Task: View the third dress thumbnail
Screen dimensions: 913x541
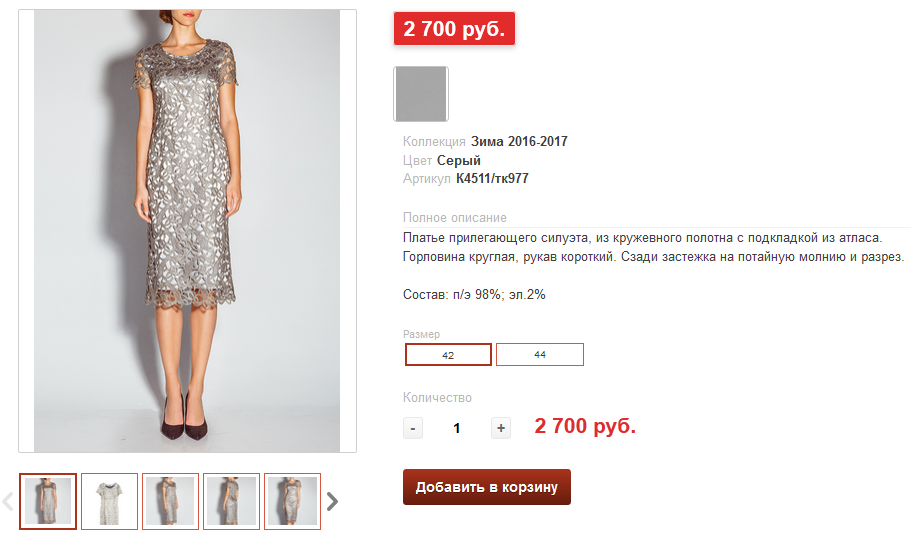Action: (170, 501)
